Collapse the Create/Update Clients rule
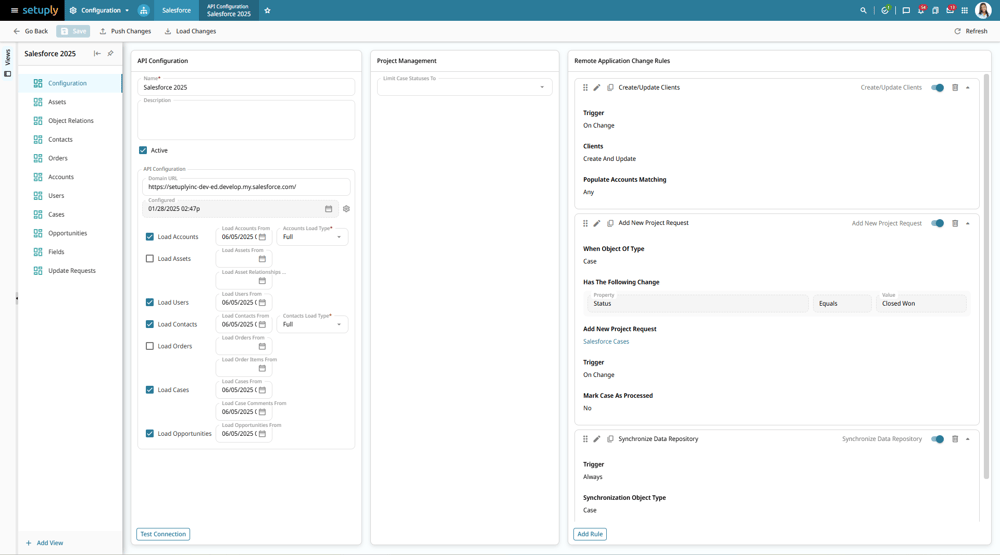1000x555 pixels. 967,87
